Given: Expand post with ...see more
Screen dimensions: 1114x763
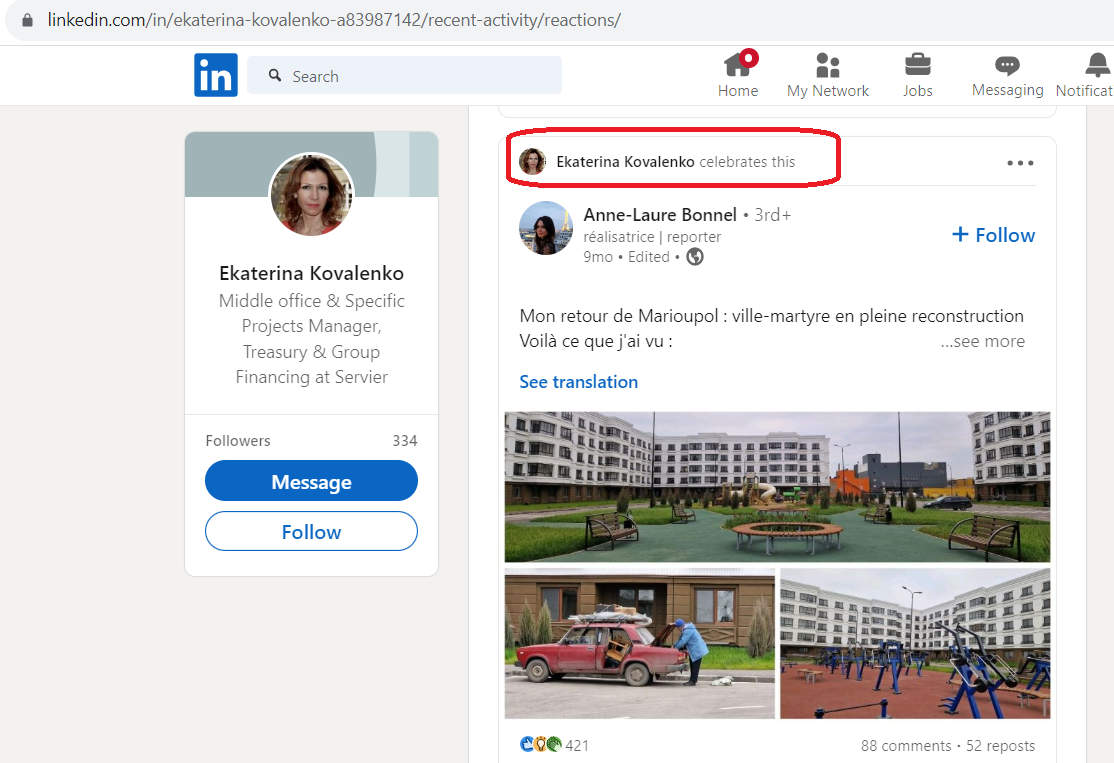Looking at the screenshot, I should pos(983,341).
